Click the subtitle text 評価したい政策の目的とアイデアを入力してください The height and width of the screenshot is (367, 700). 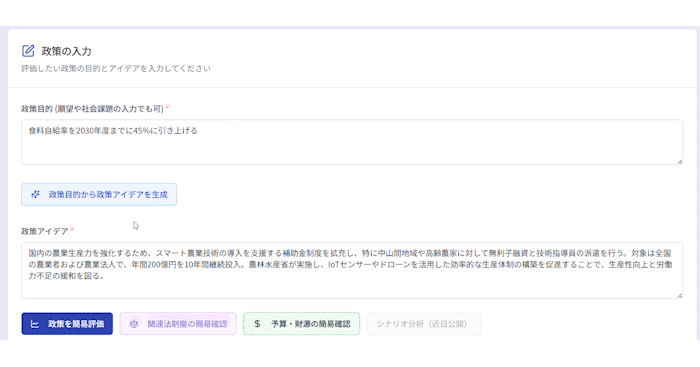(116, 68)
